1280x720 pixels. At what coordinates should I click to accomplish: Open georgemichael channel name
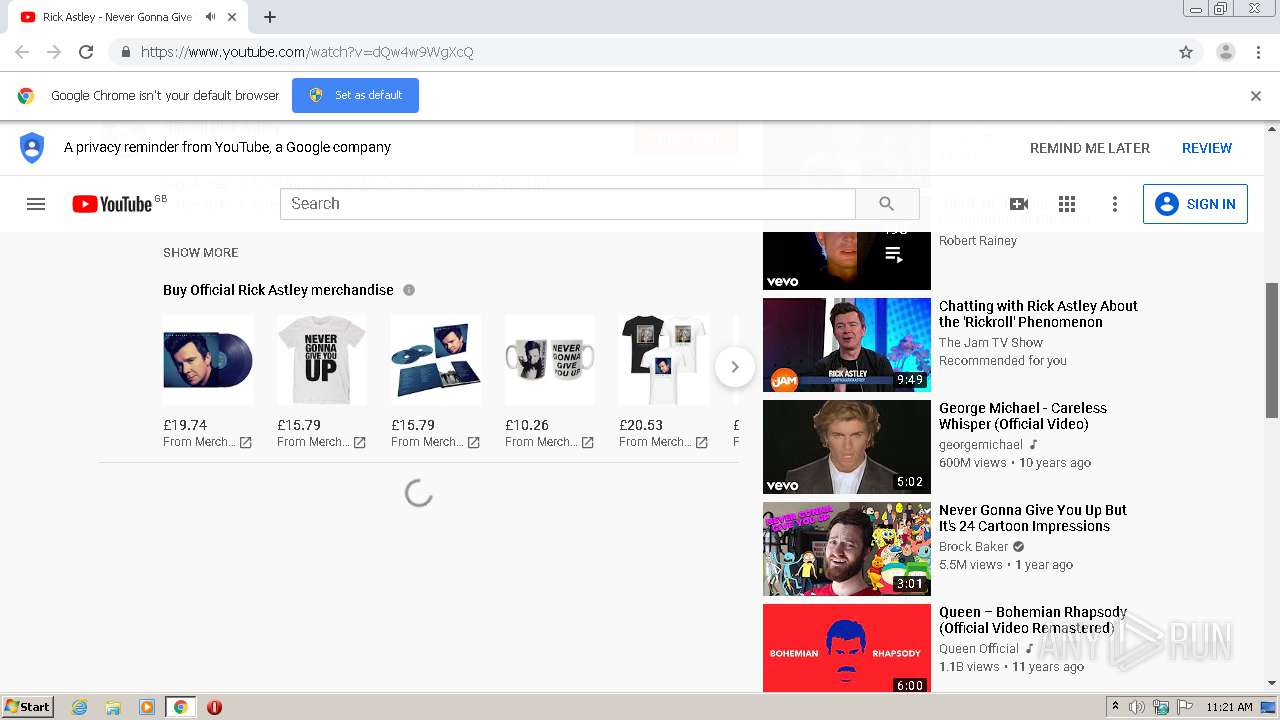(981, 445)
